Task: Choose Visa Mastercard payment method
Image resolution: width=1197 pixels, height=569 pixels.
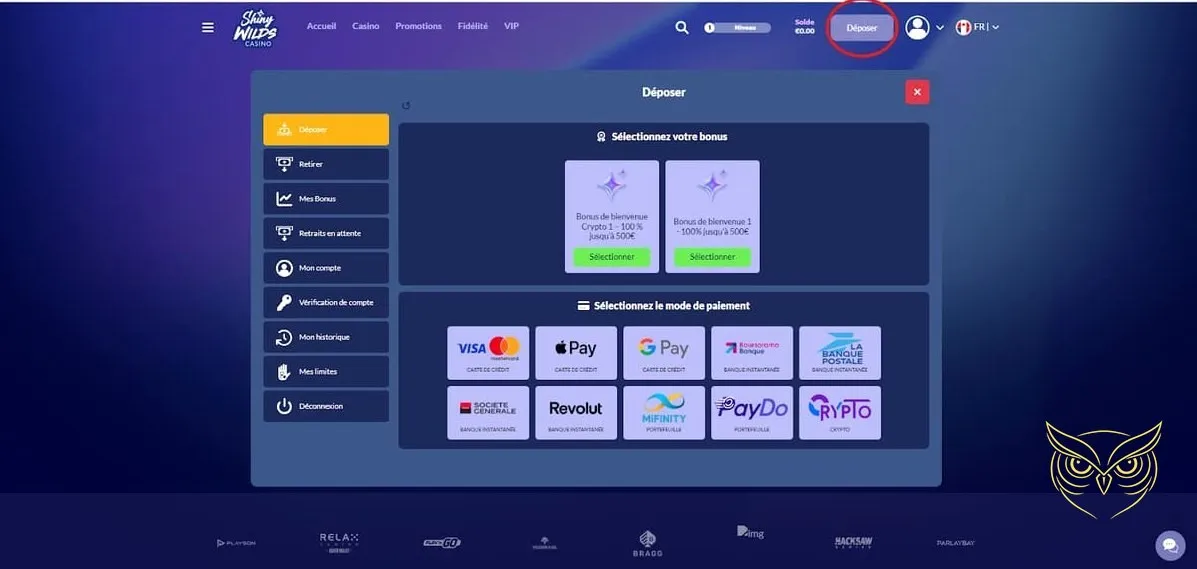Action: tap(488, 353)
